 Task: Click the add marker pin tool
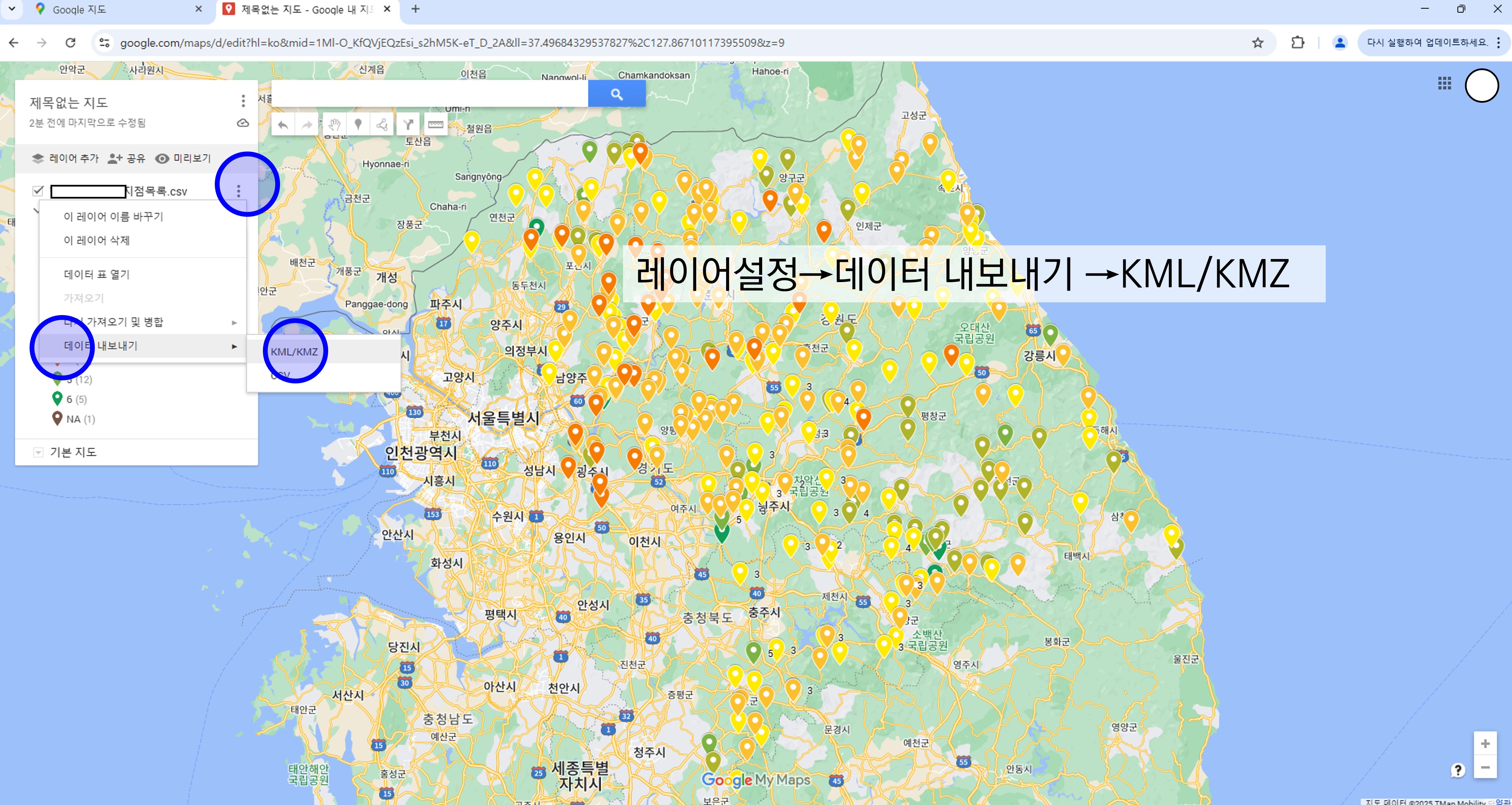point(358,124)
